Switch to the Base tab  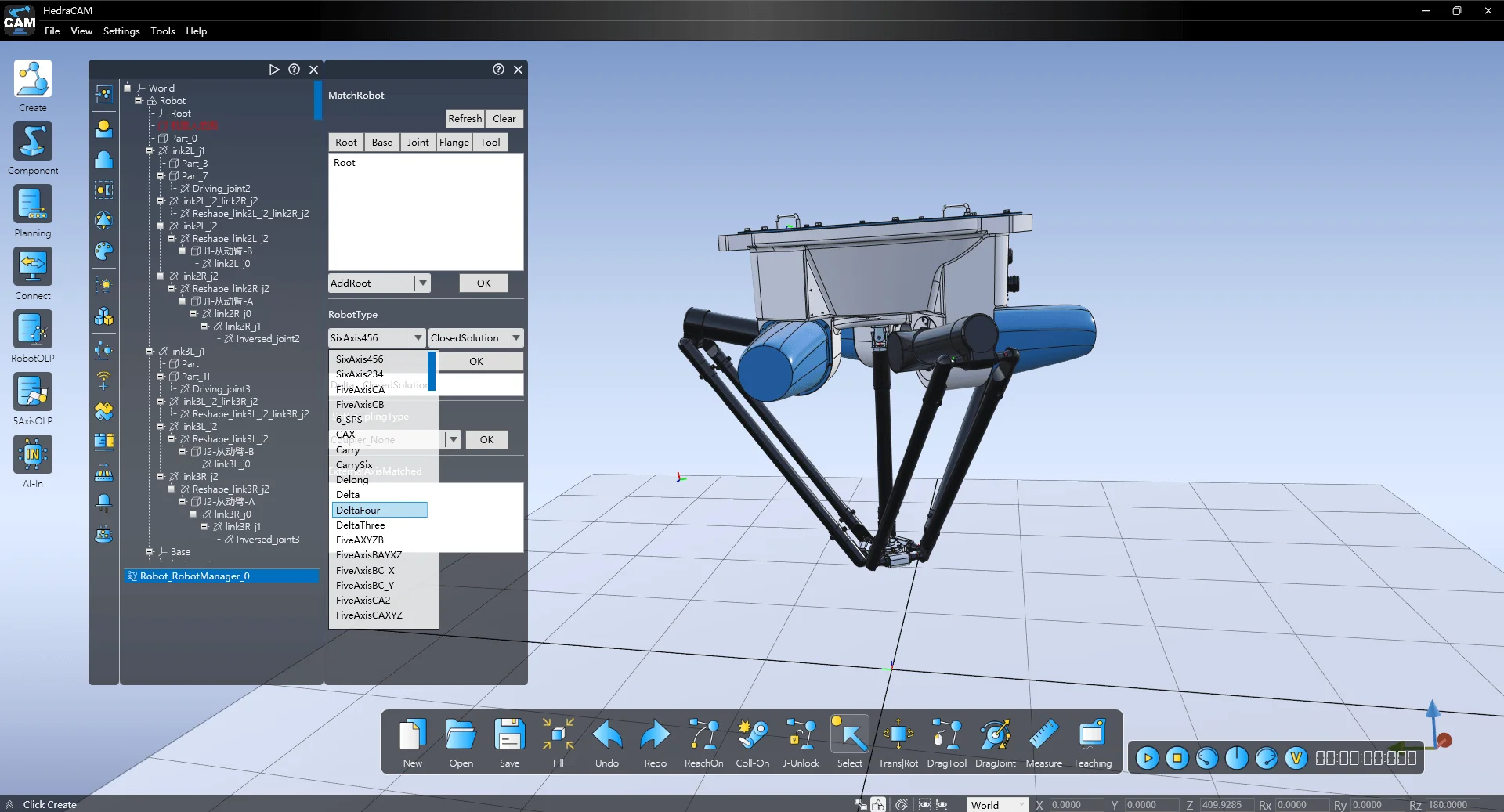[382, 143]
